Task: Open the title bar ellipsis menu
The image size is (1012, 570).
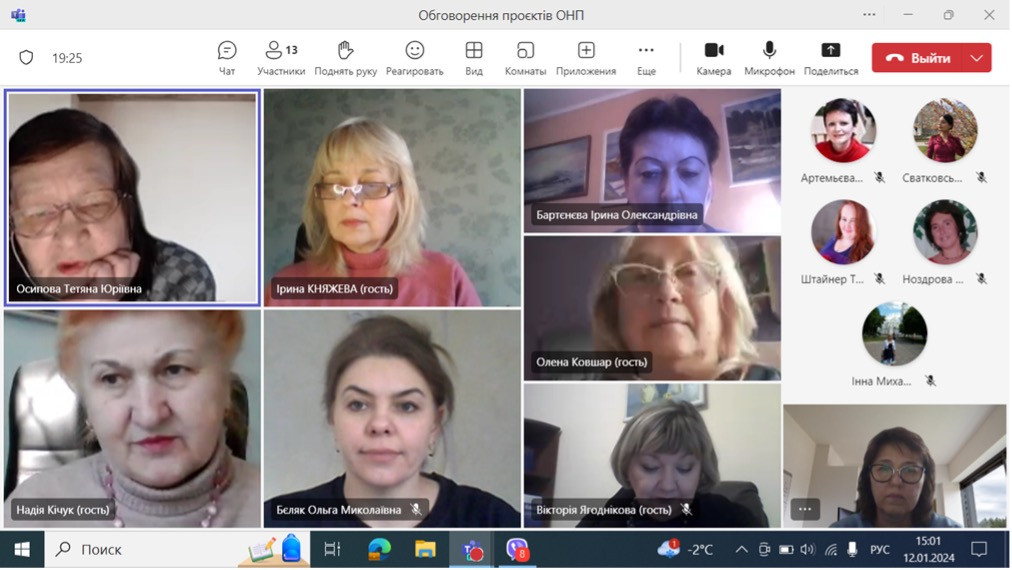Action: coord(869,15)
